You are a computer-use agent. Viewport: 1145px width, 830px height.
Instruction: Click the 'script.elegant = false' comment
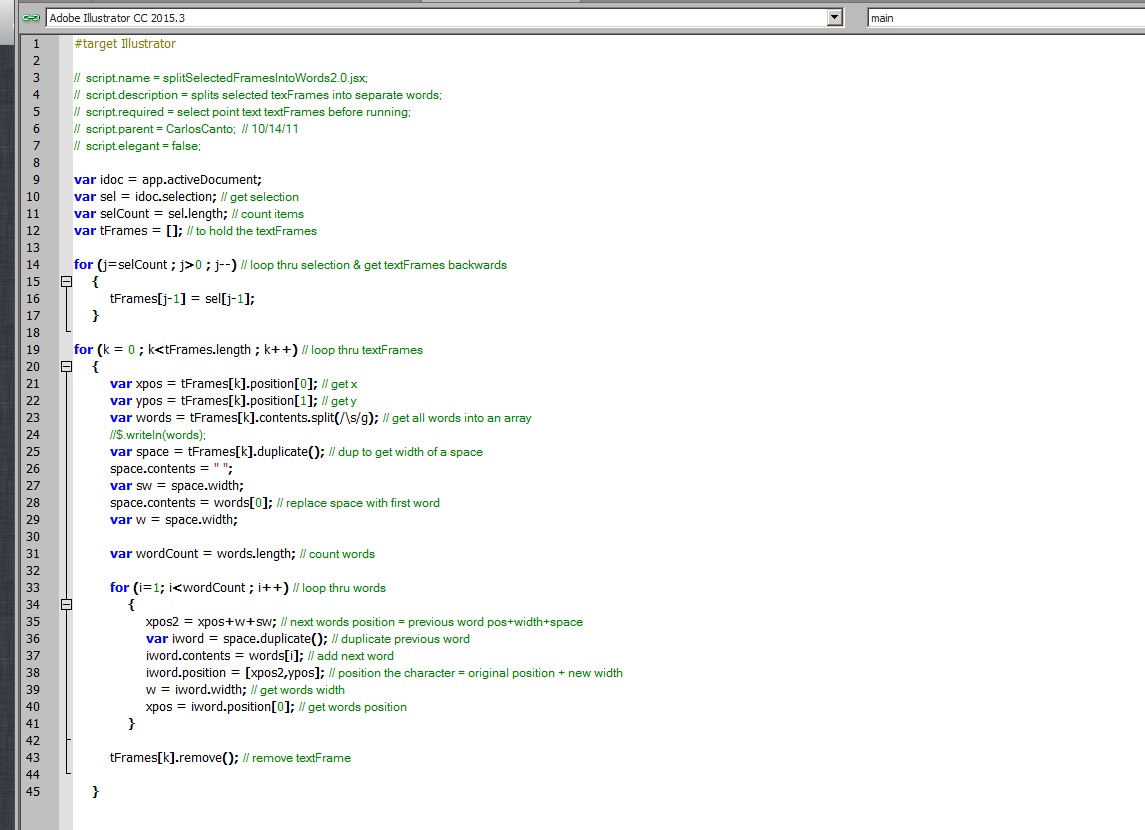137,146
